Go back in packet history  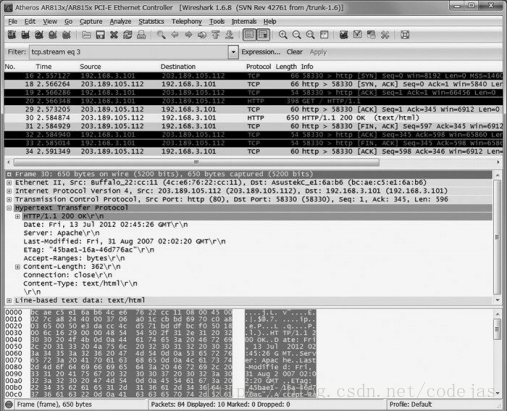click(x=175, y=35)
